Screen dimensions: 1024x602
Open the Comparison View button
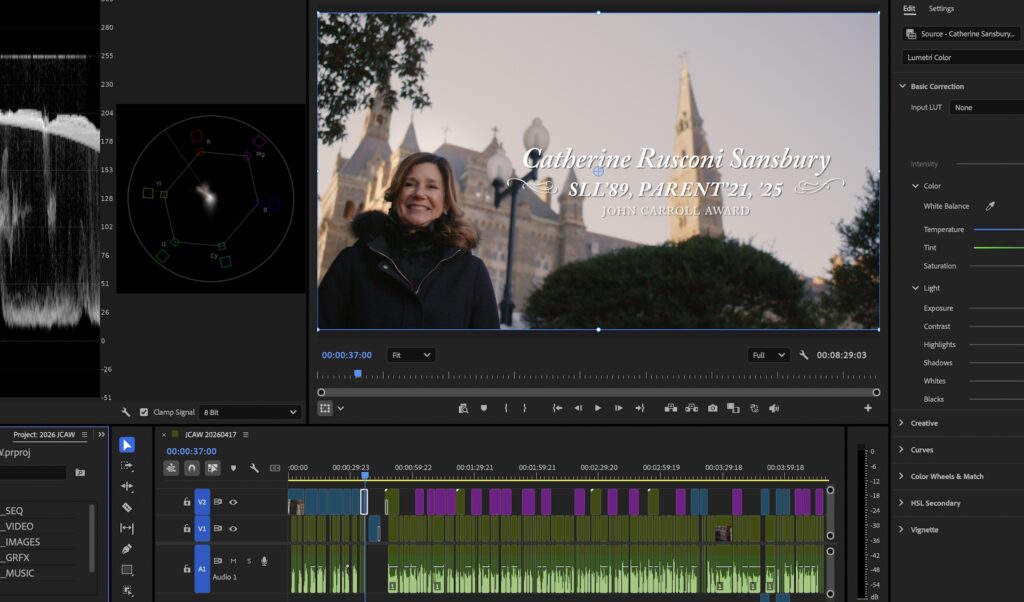pos(733,408)
